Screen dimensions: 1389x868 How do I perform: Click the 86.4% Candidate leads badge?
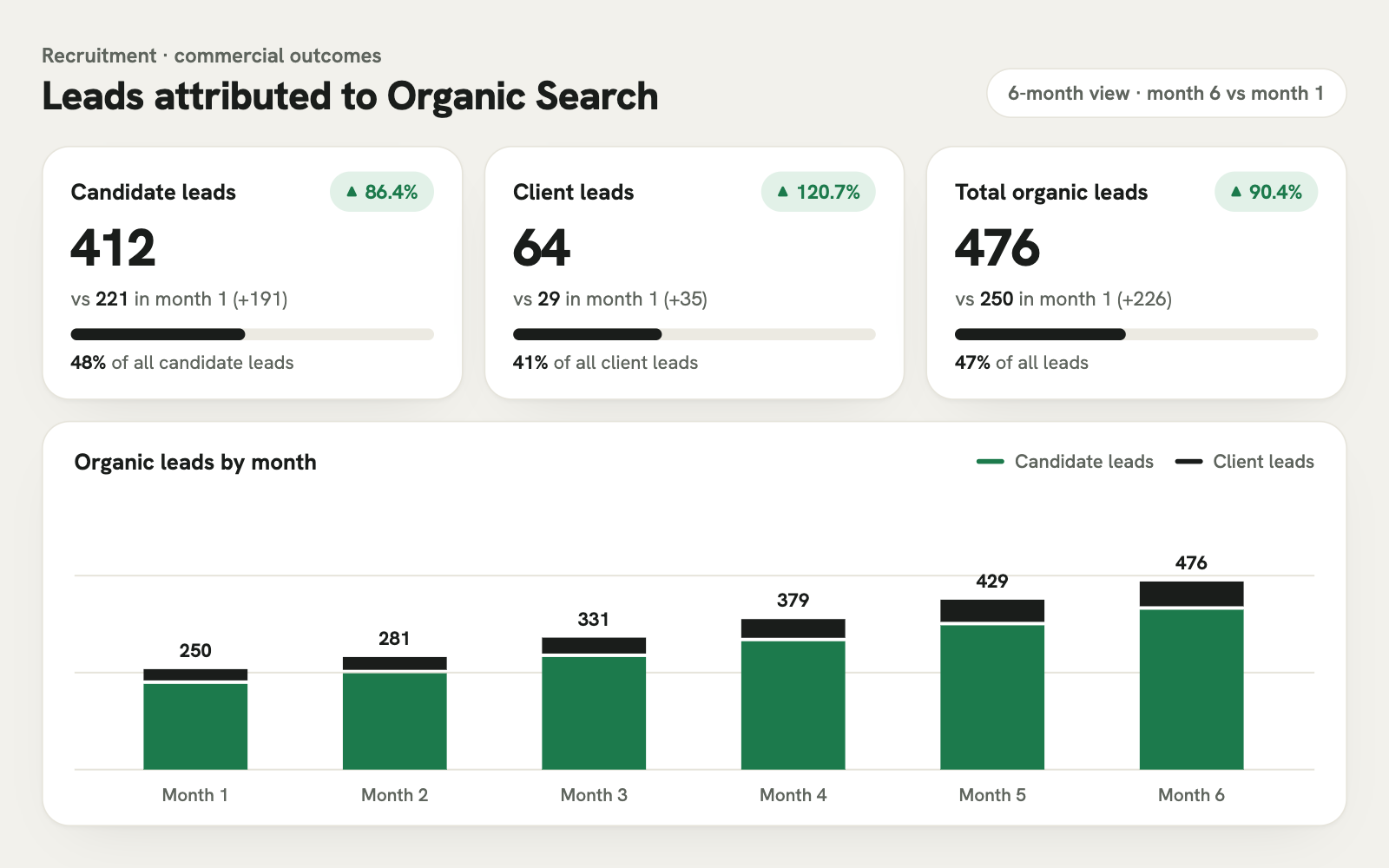[x=382, y=192]
